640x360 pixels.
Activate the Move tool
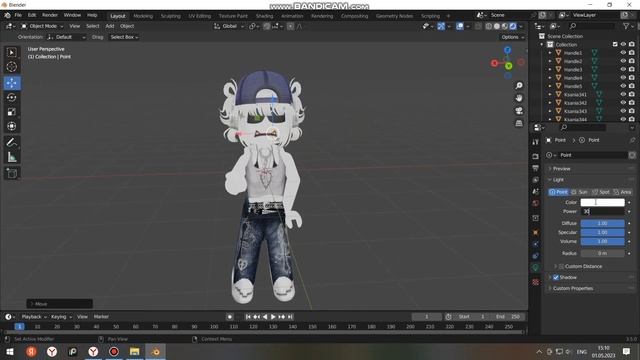coord(12,83)
